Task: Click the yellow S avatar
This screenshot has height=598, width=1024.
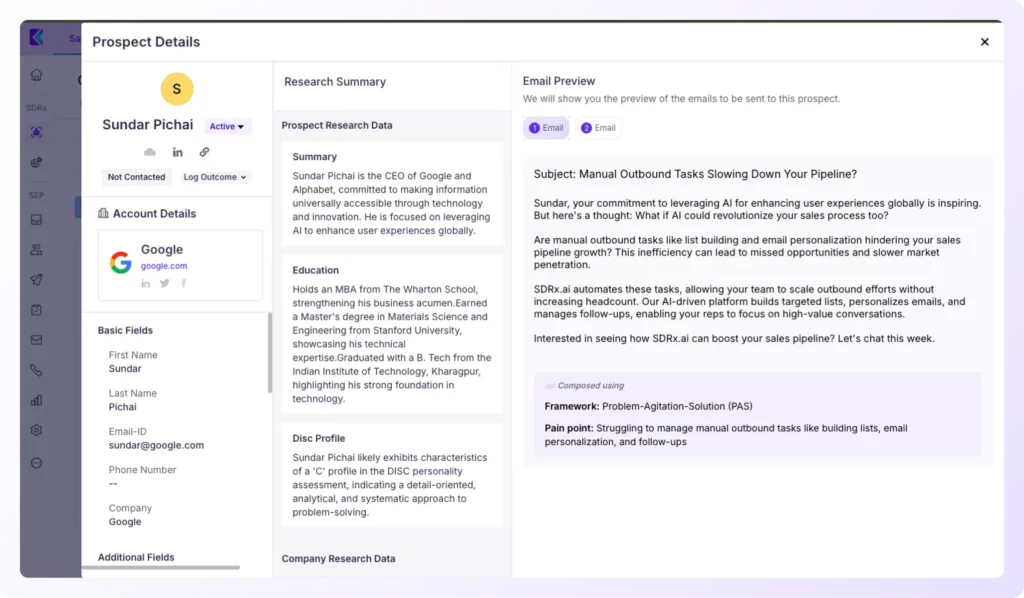Action: click(177, 89)
